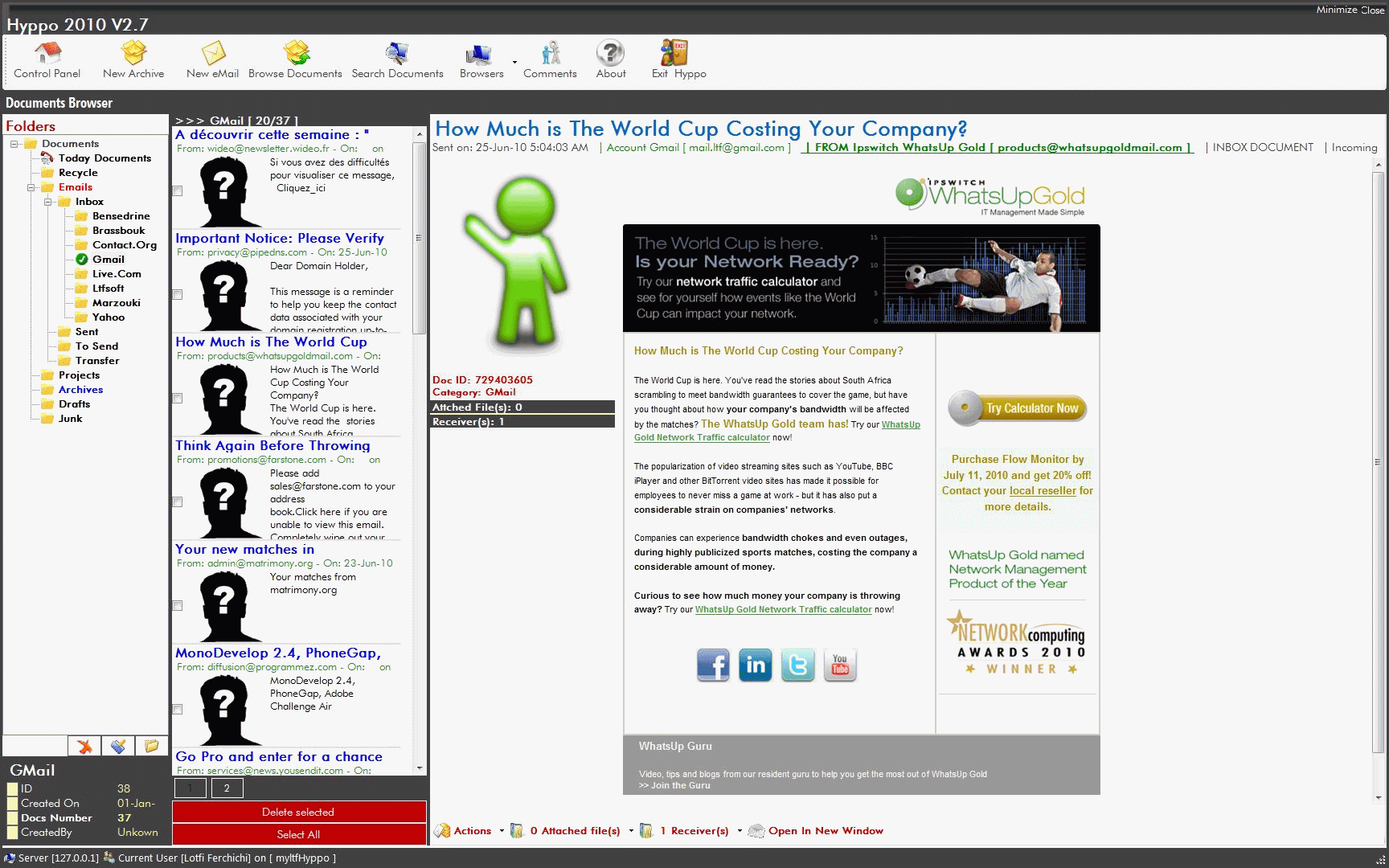
Task: Tick checkbox for 'A découvrir cette semaine' email
Action: point(178,191)
